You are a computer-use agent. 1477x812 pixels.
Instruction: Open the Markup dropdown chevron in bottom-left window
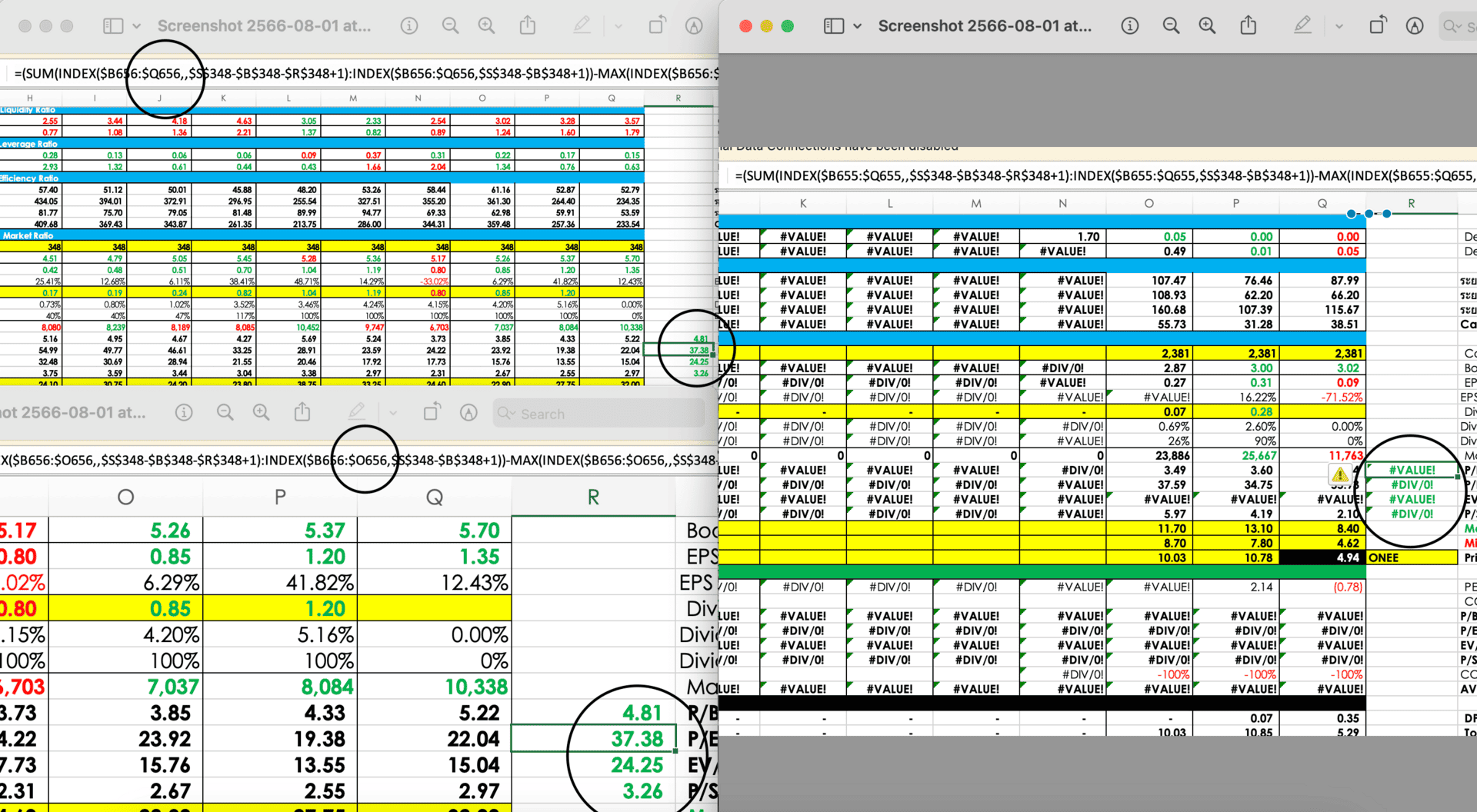pyautogui.click(x=393, y=413)
